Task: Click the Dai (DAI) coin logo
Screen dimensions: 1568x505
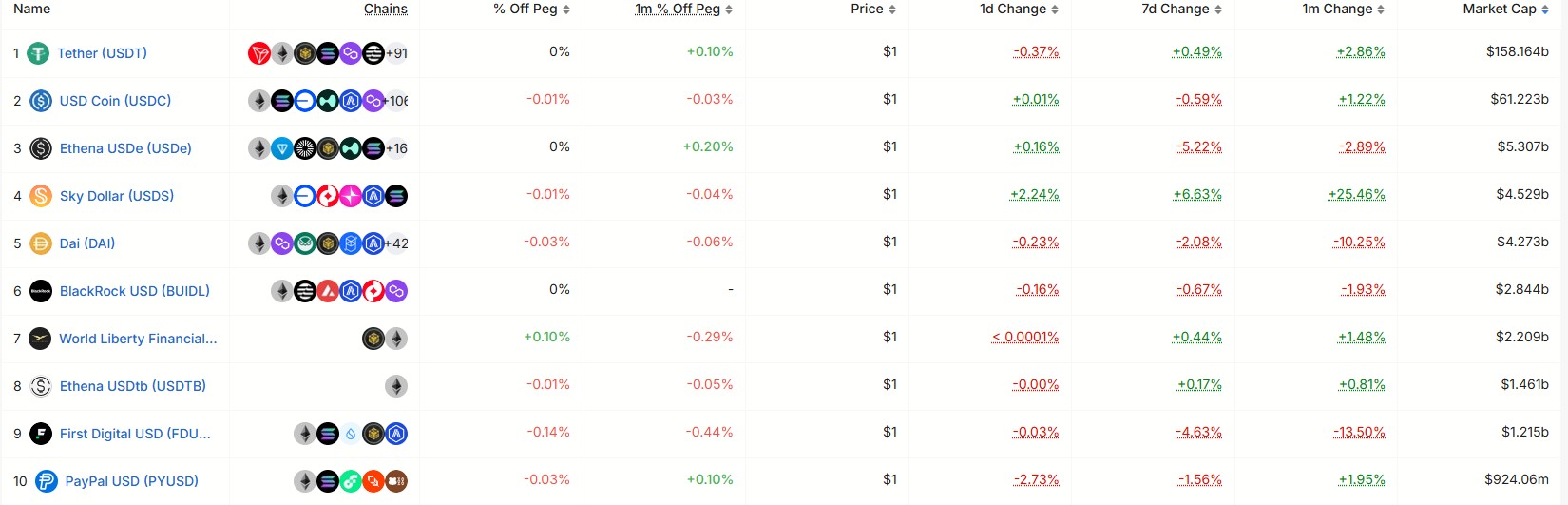Action: 41,243
